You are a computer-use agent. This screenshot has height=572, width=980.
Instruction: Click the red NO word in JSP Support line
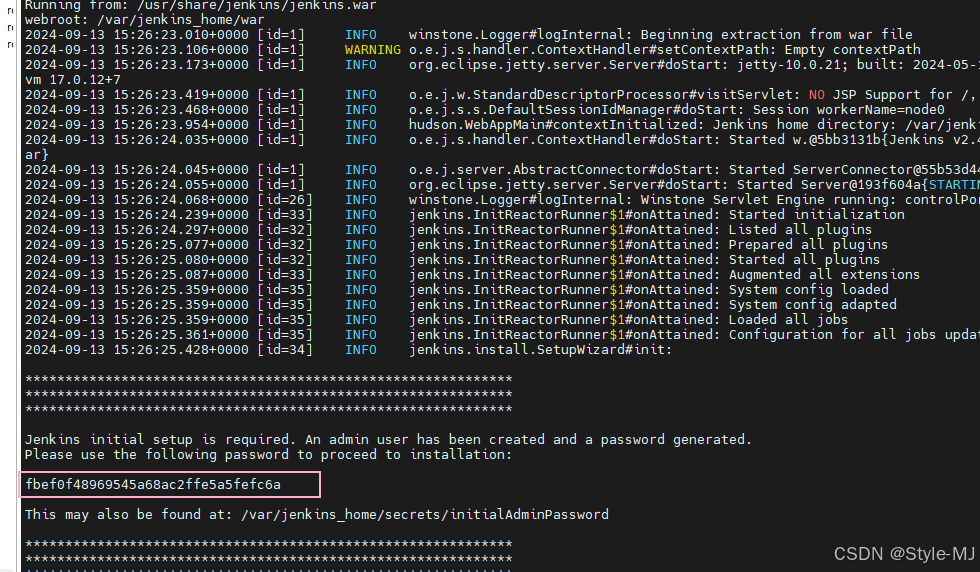pyautogui.click(x=816, y=95)
